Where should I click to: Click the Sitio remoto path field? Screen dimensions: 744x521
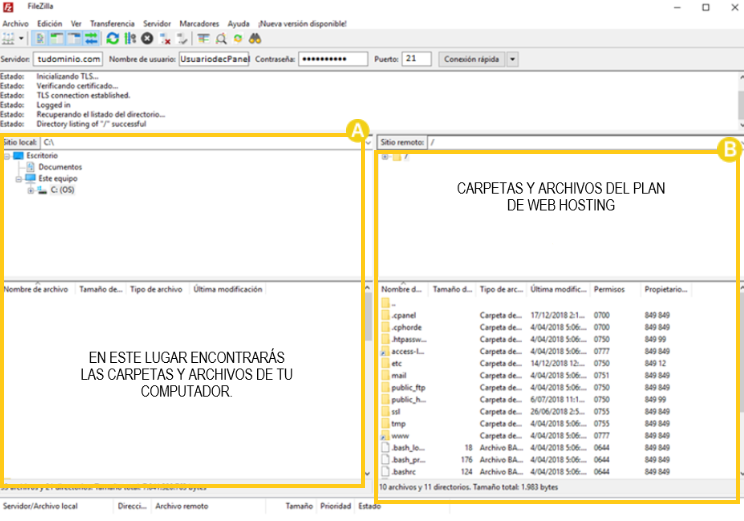click(x=584, y=142)
